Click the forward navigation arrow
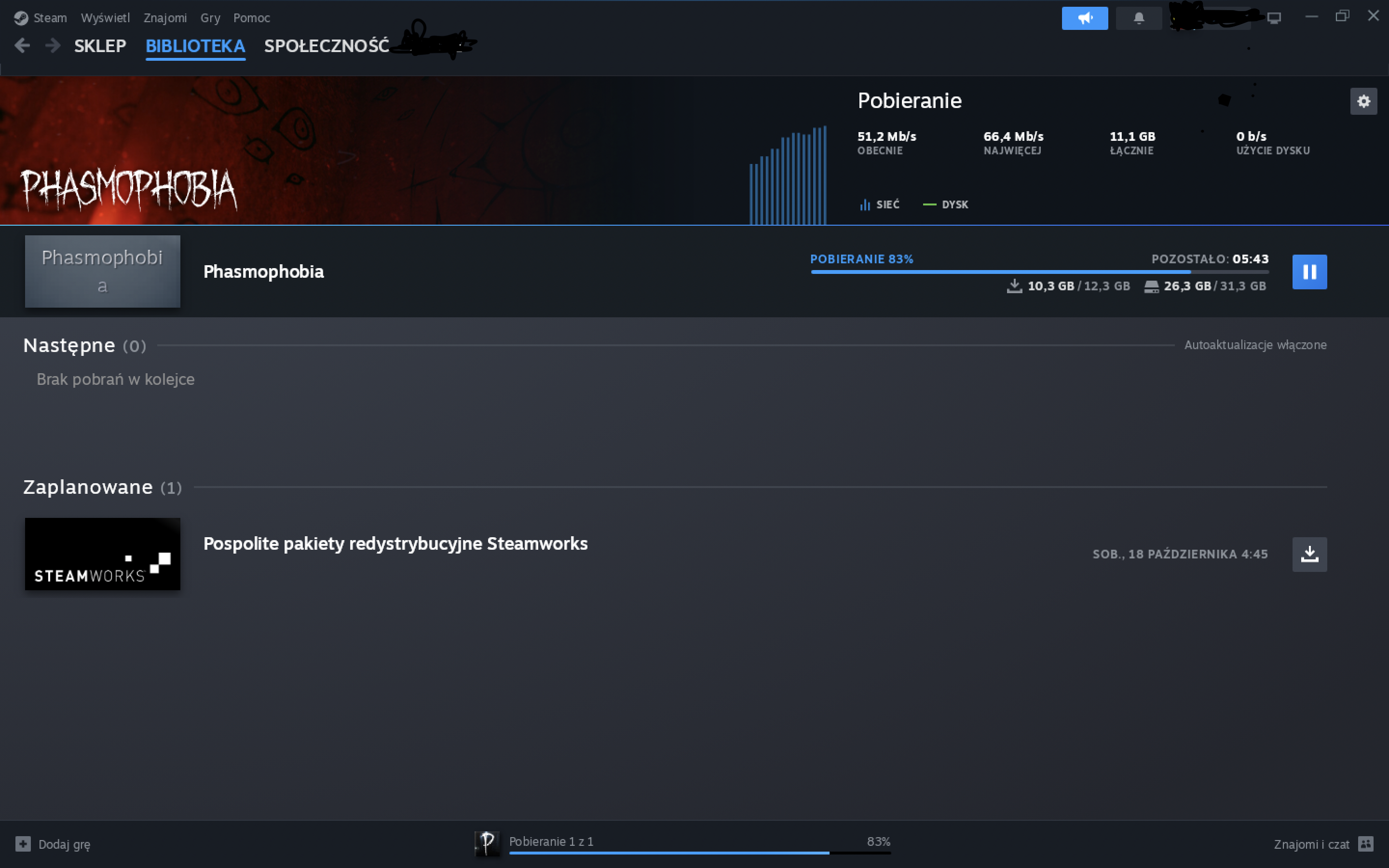 [x=53, y=45]
